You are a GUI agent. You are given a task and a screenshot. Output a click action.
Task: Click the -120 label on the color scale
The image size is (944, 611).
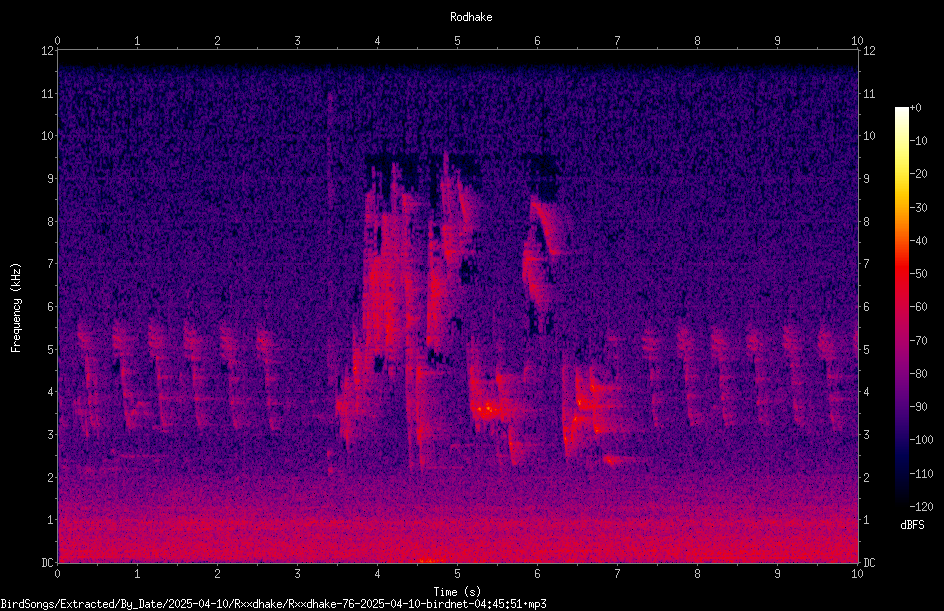[x=921, y=506]
